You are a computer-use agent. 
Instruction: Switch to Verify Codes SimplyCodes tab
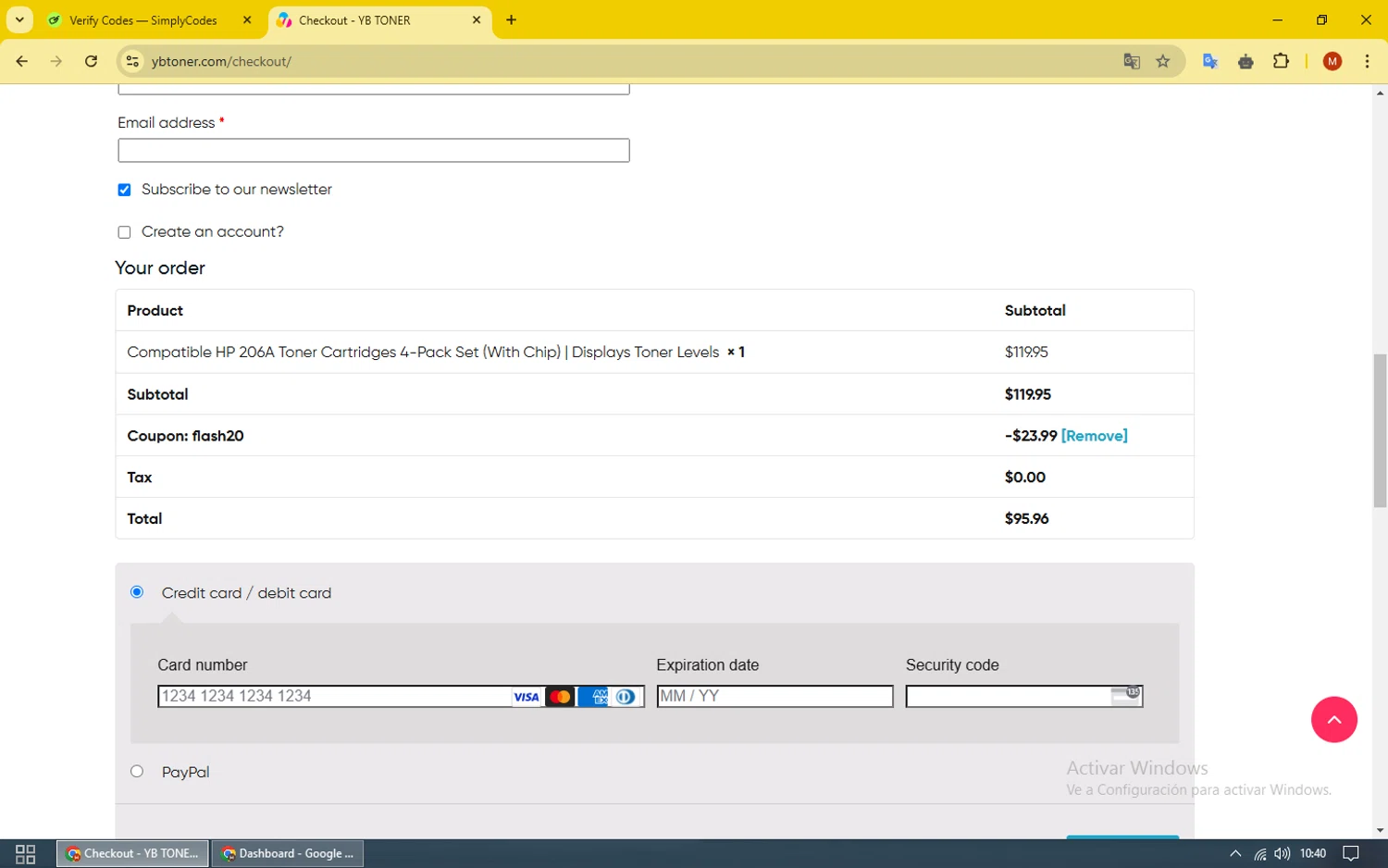143,20
